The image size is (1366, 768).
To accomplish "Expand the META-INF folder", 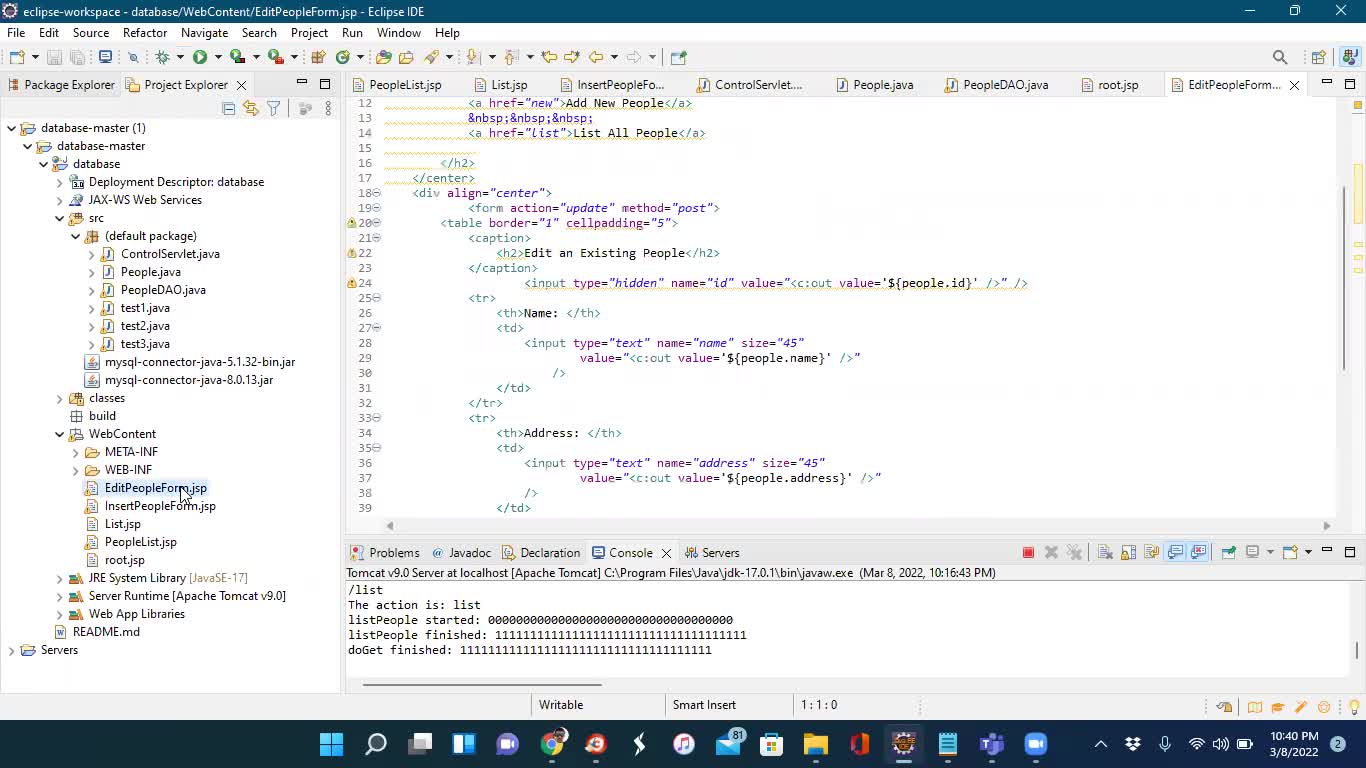I will [x=75, y=452].
